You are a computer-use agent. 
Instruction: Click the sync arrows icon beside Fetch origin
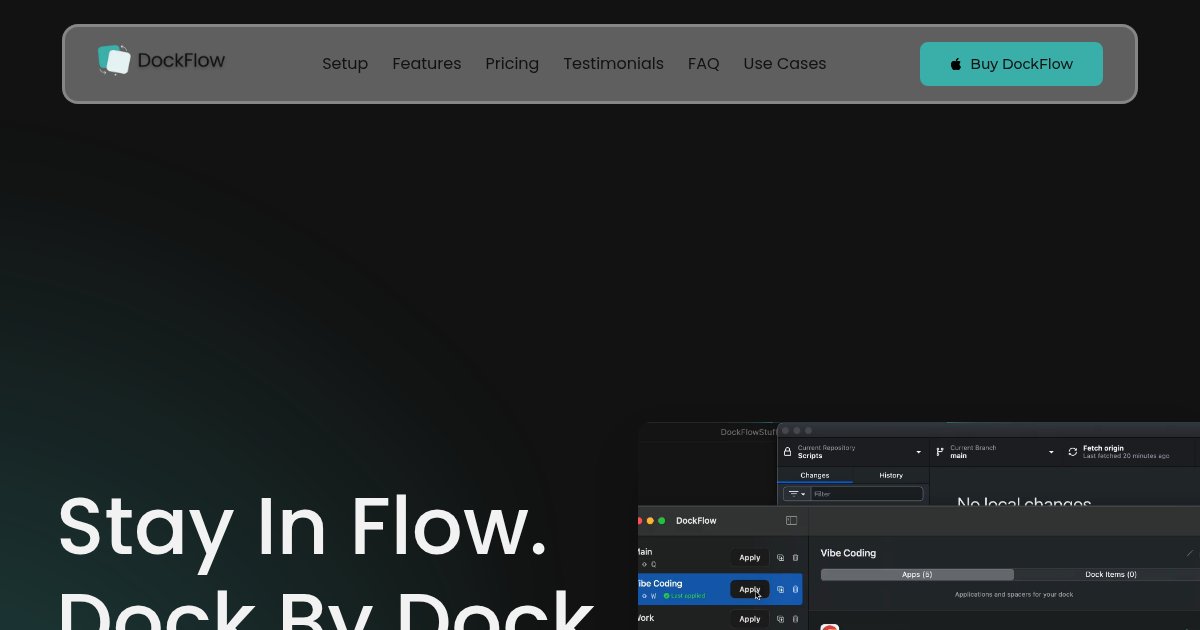click(1073, 452)
